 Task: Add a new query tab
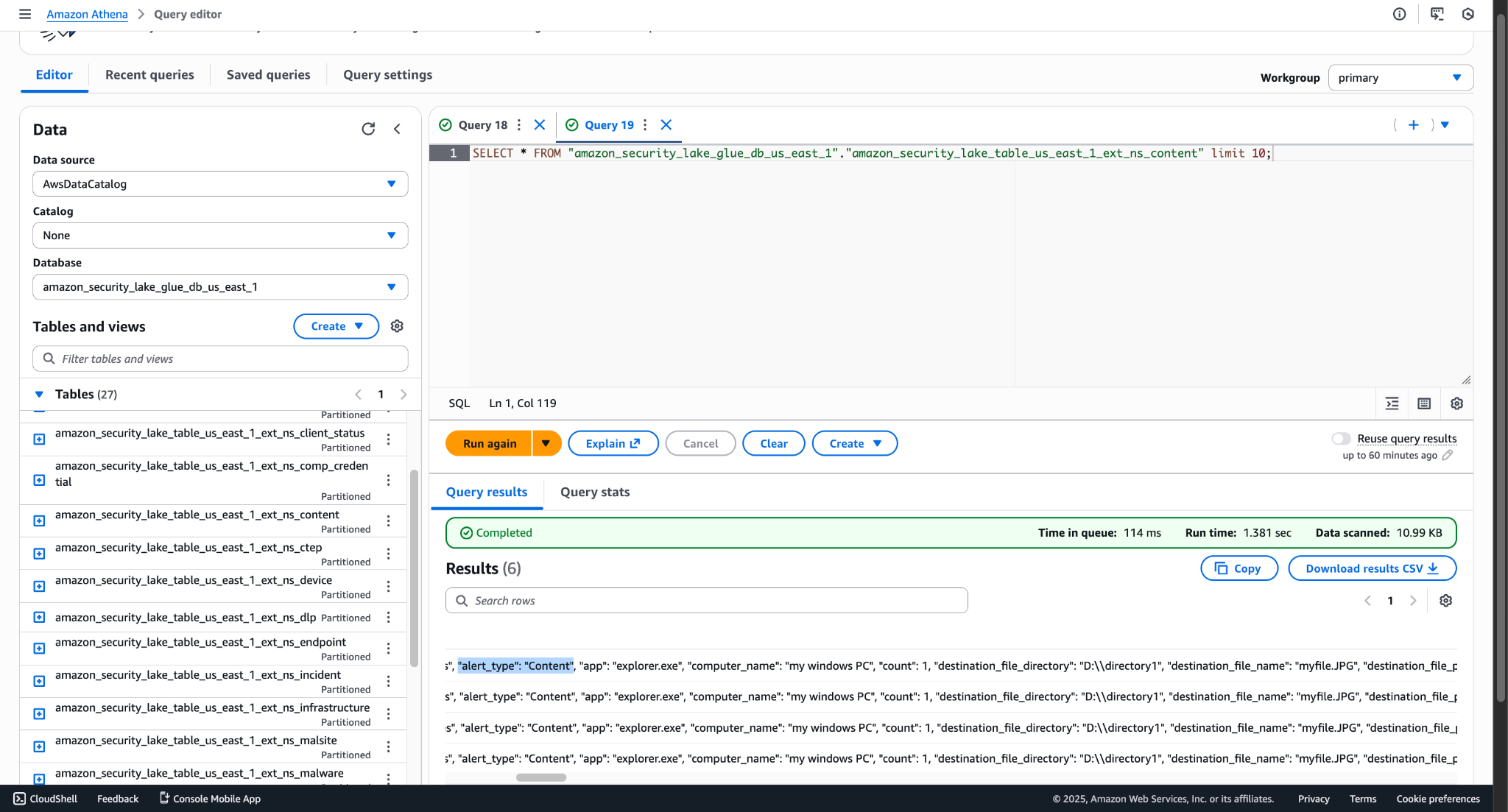pos(1414,125)
